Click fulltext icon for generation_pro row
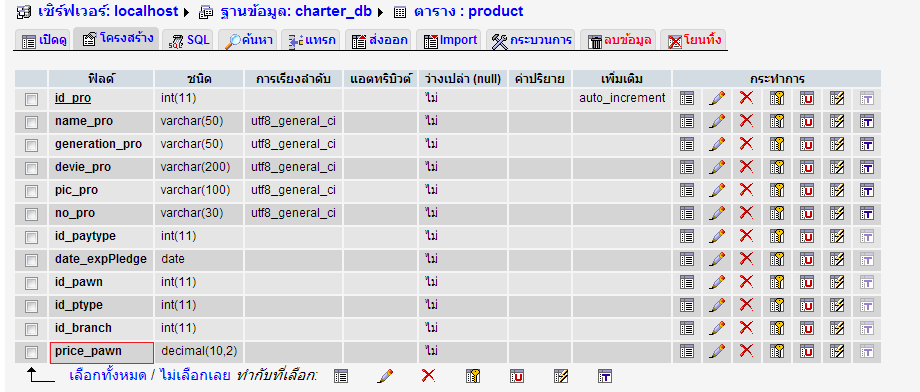Viewport: 920px width, 392px height. click(x=867, y=144)
